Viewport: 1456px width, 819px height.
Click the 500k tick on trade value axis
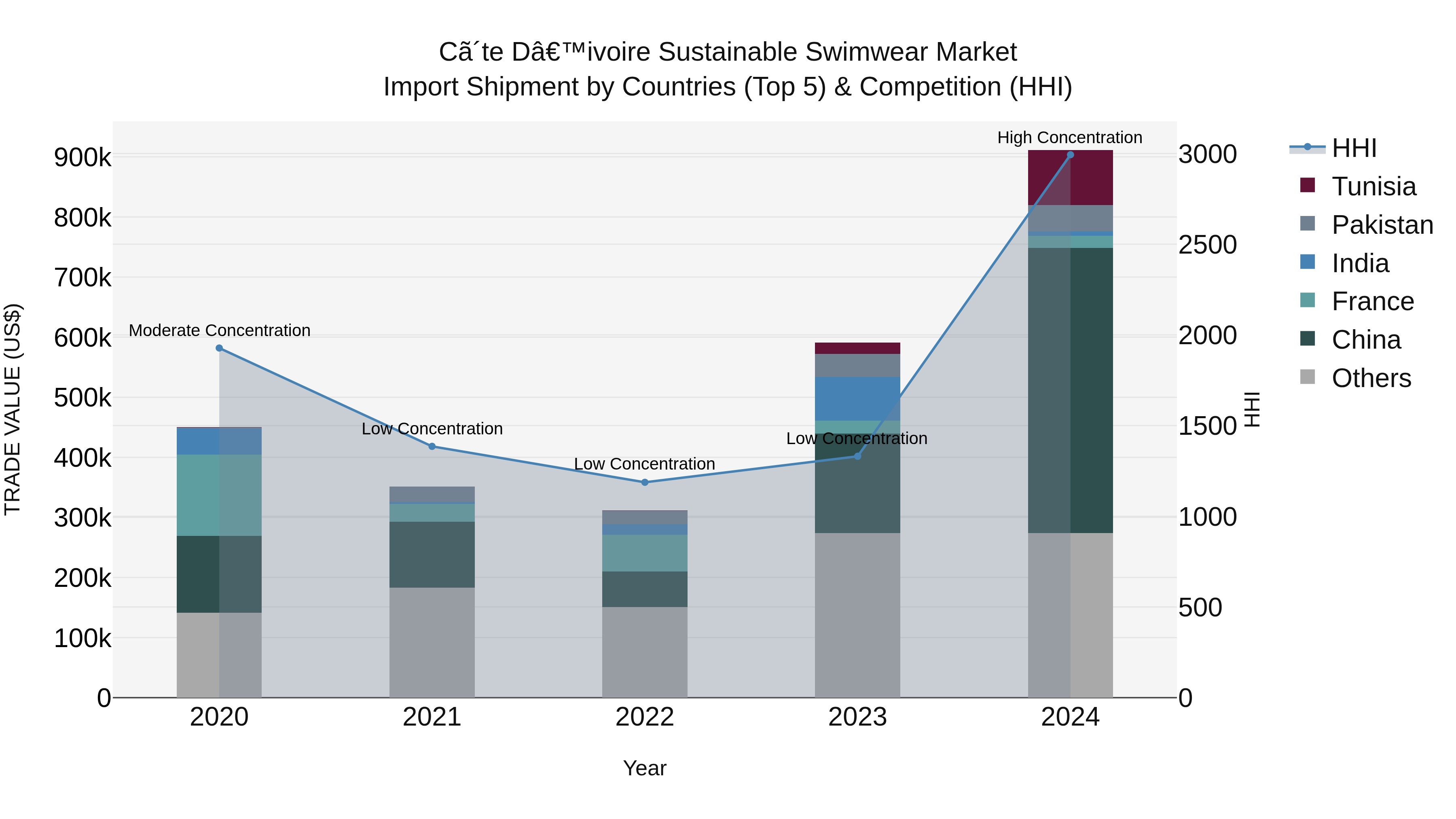(x=83, y=398)
